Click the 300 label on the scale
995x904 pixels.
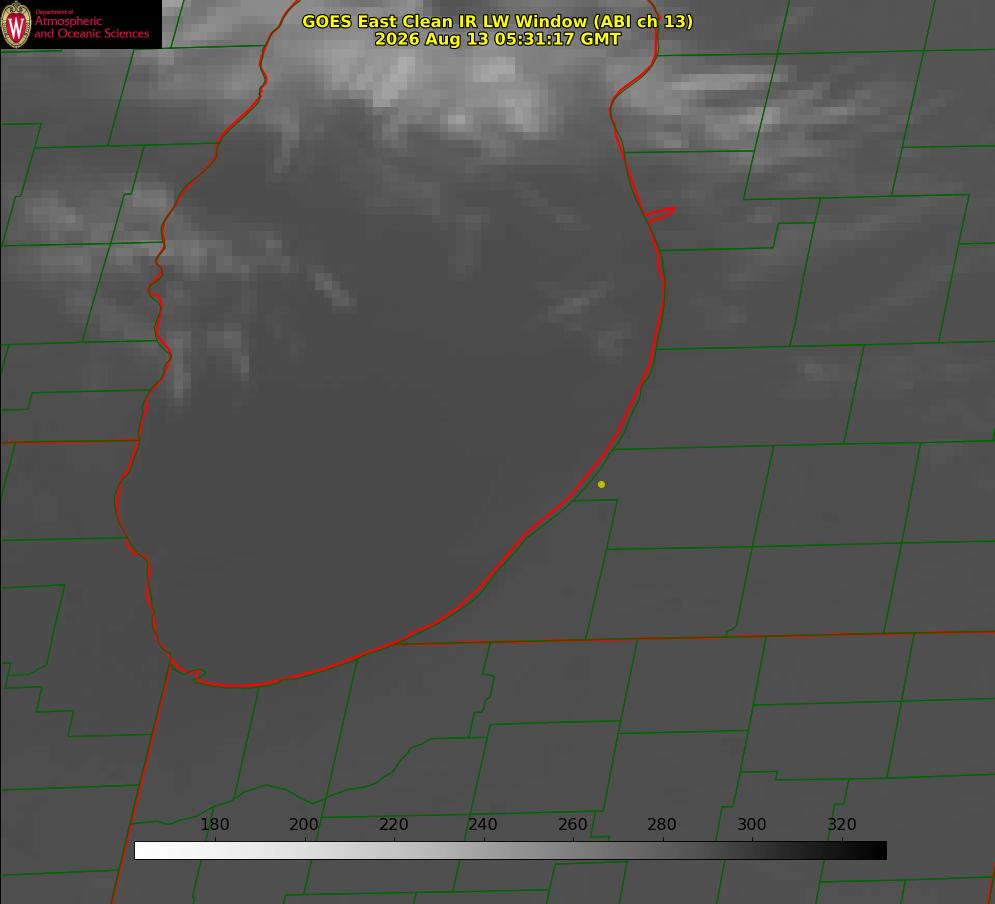(751, 824)
